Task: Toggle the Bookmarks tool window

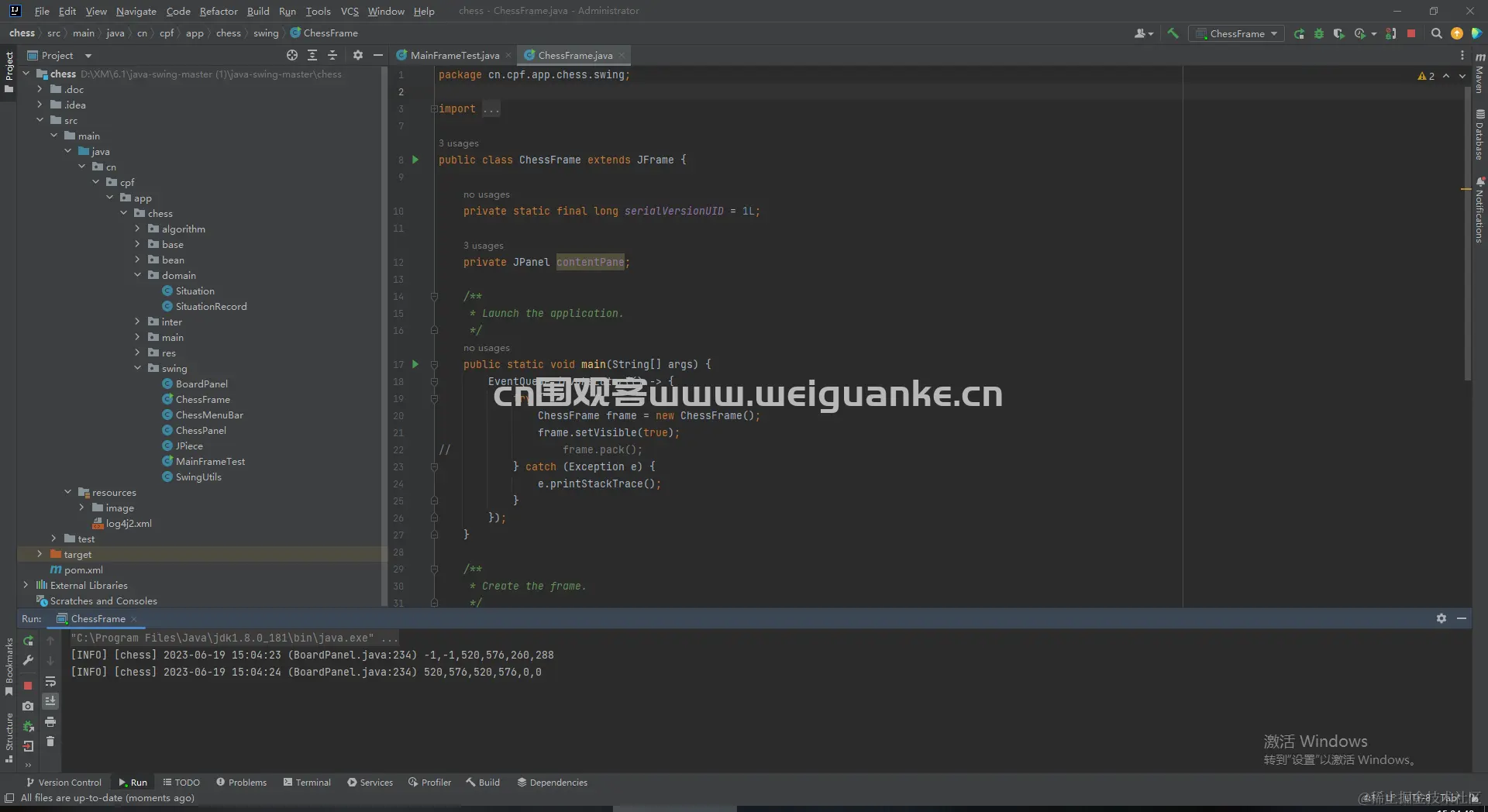Action: (x=9, y=666)
